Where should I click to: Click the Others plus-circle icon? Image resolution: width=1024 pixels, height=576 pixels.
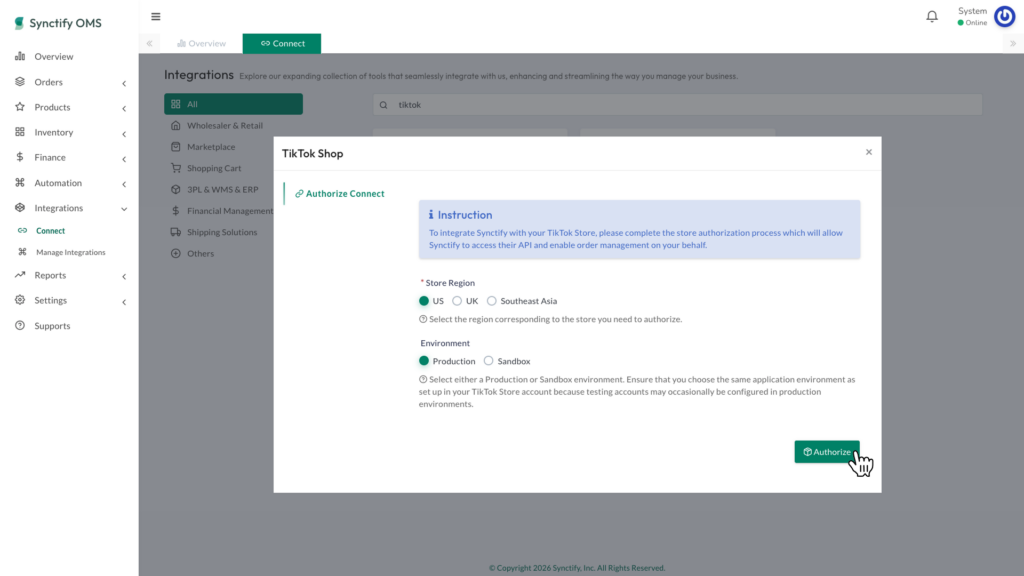tap(176, 253)
